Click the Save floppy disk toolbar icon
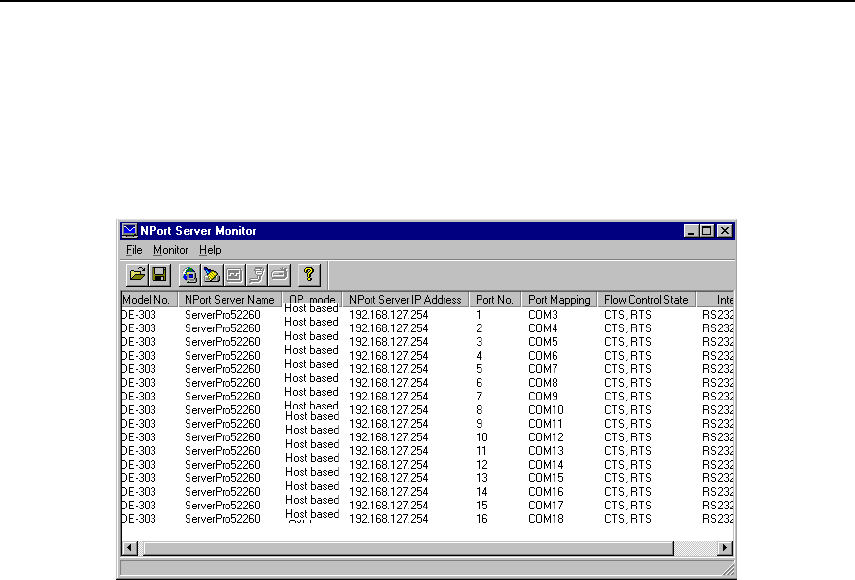 [x=160, y=275]
